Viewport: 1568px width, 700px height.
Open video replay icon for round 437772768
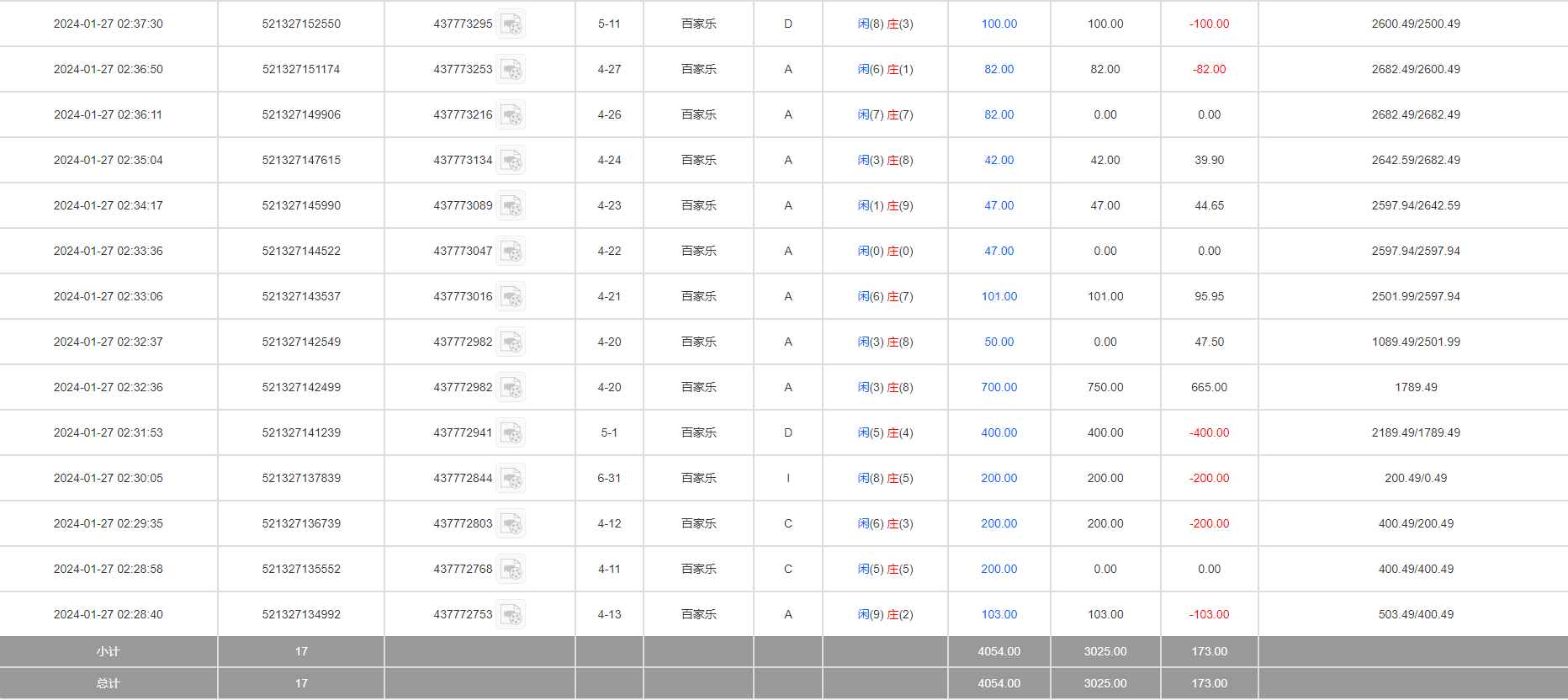point(511,569)
